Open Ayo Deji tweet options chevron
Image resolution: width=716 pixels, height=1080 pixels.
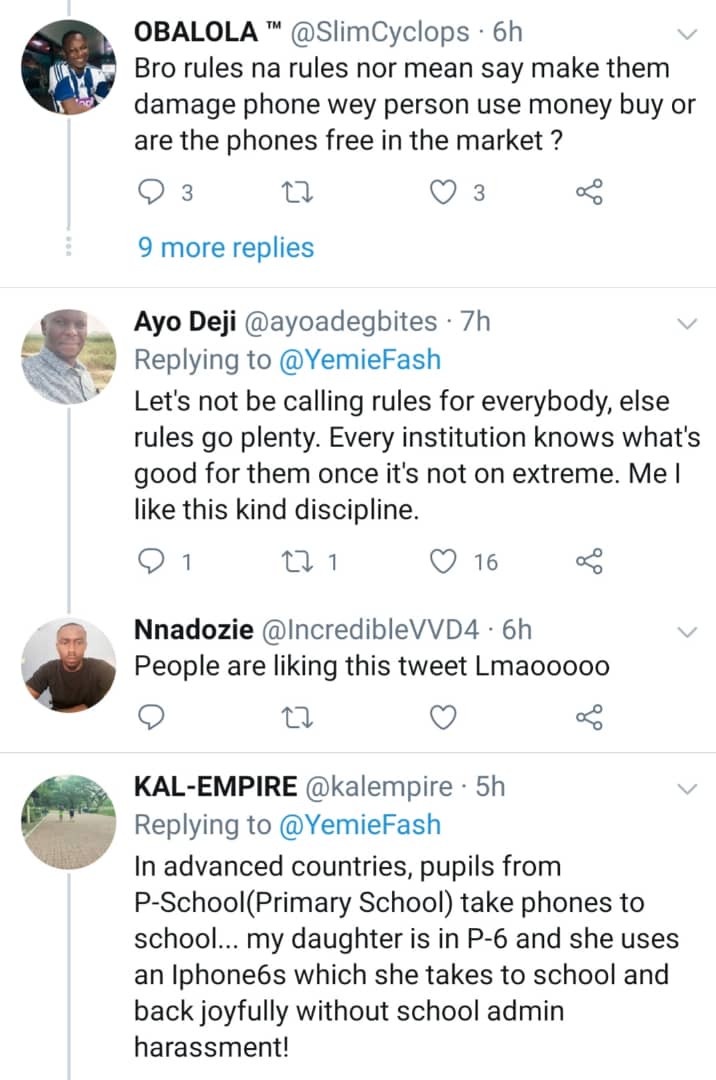click(688, 323)
